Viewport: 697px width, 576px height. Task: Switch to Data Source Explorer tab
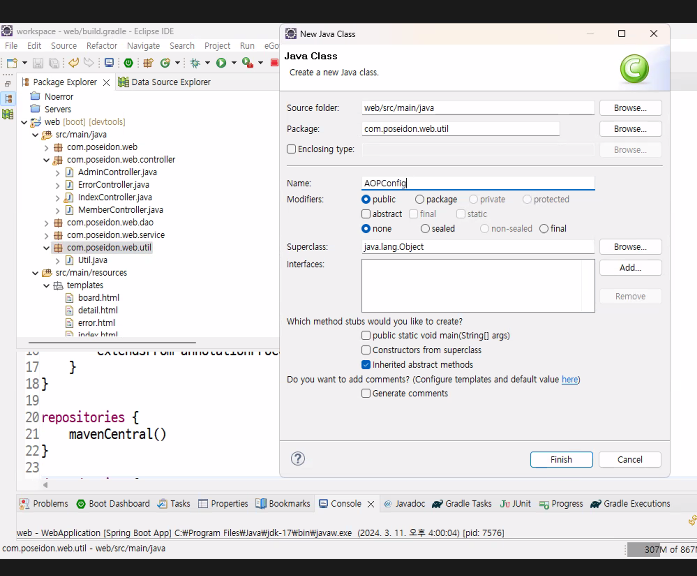pos(164,82)
